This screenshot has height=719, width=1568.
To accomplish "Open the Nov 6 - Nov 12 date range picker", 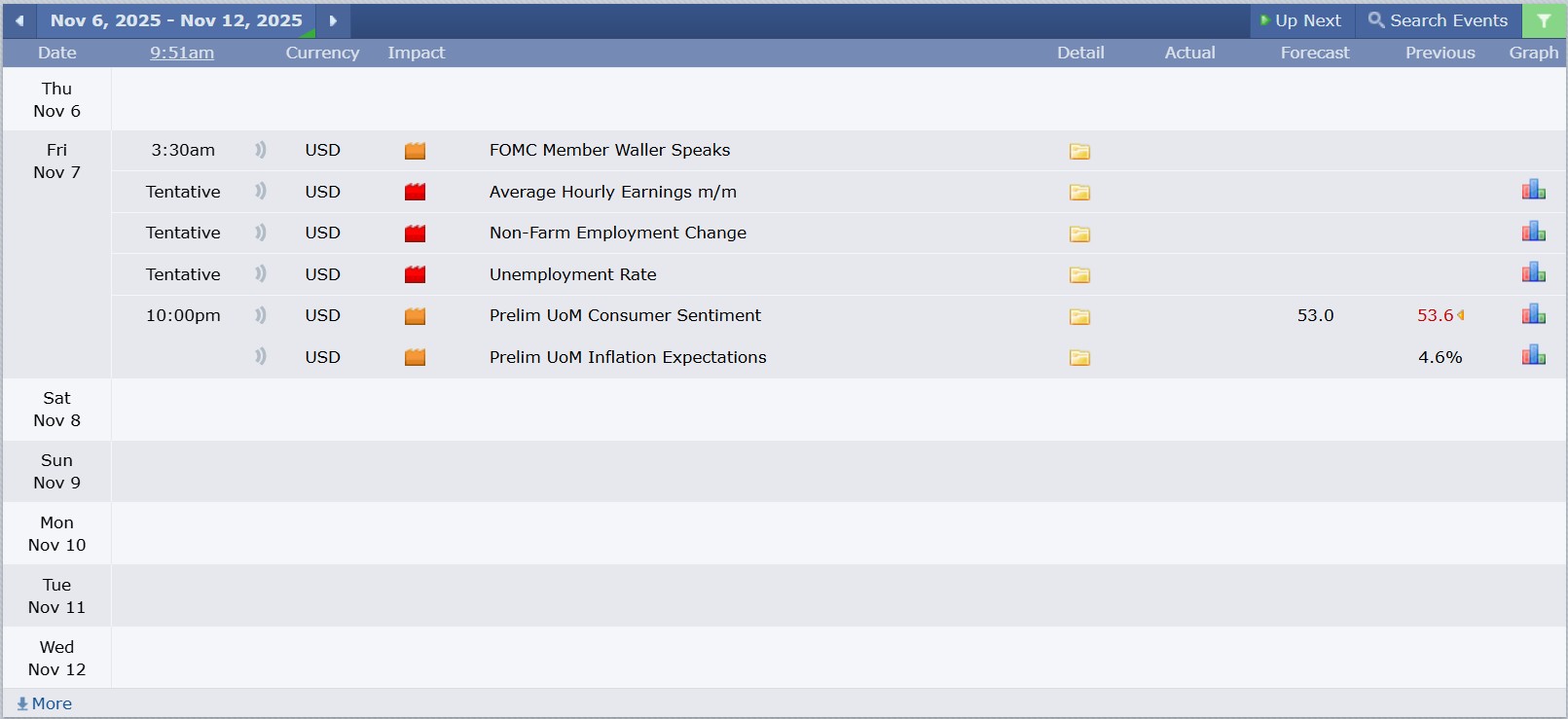I will [176, 20].
